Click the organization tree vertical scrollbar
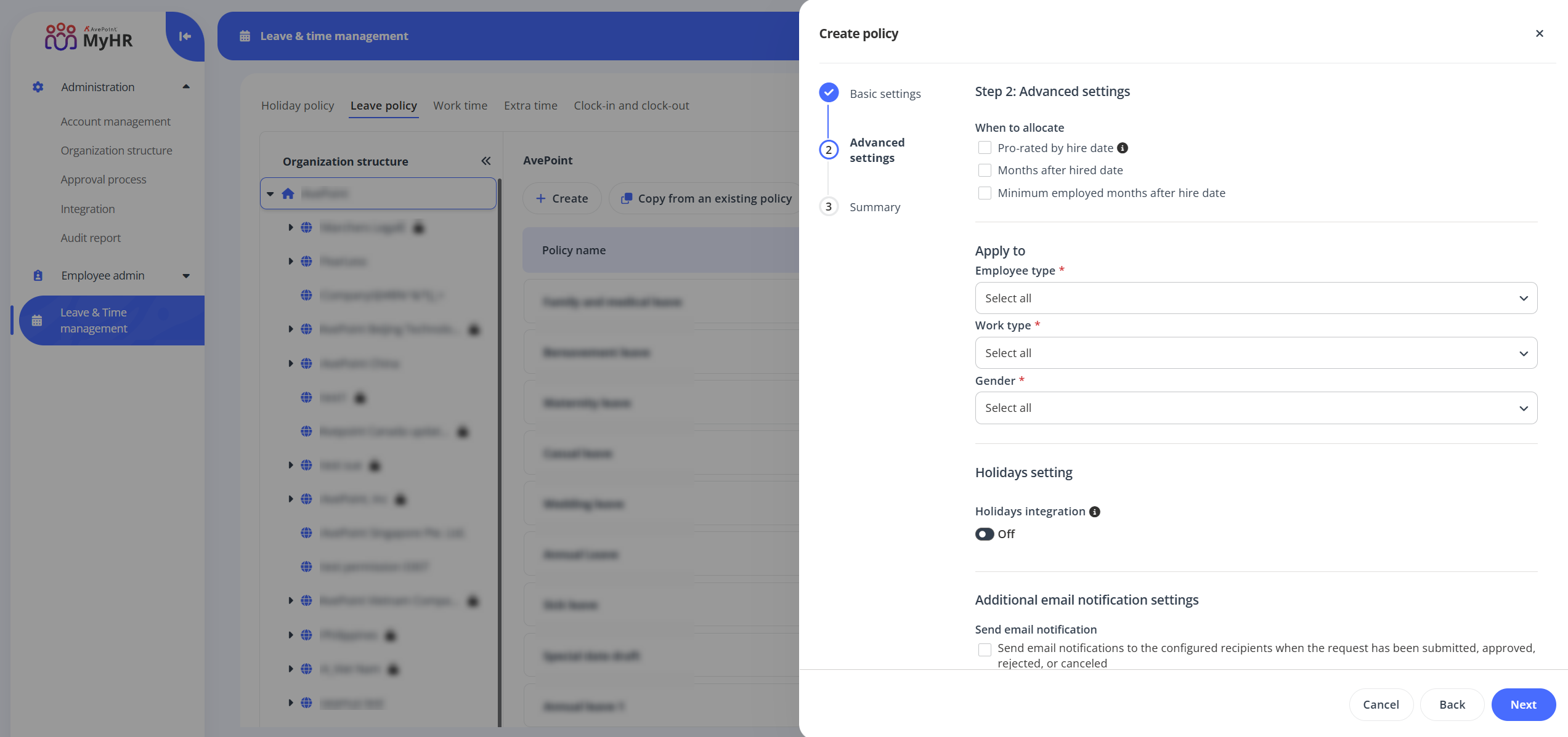This screenshot has width=1568, height=737. tap(499, 453)
